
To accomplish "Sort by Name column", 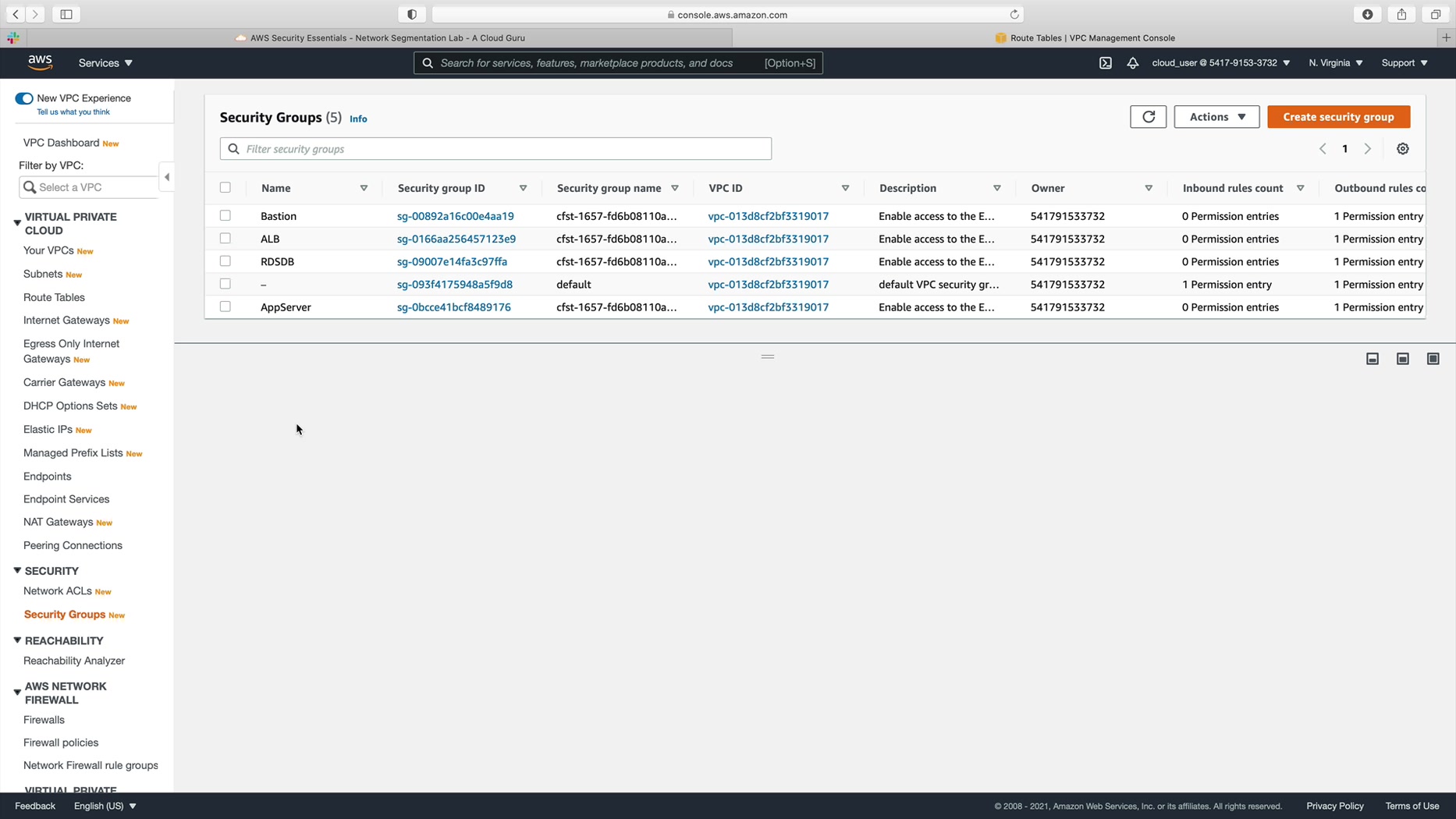I will point(364,188).
